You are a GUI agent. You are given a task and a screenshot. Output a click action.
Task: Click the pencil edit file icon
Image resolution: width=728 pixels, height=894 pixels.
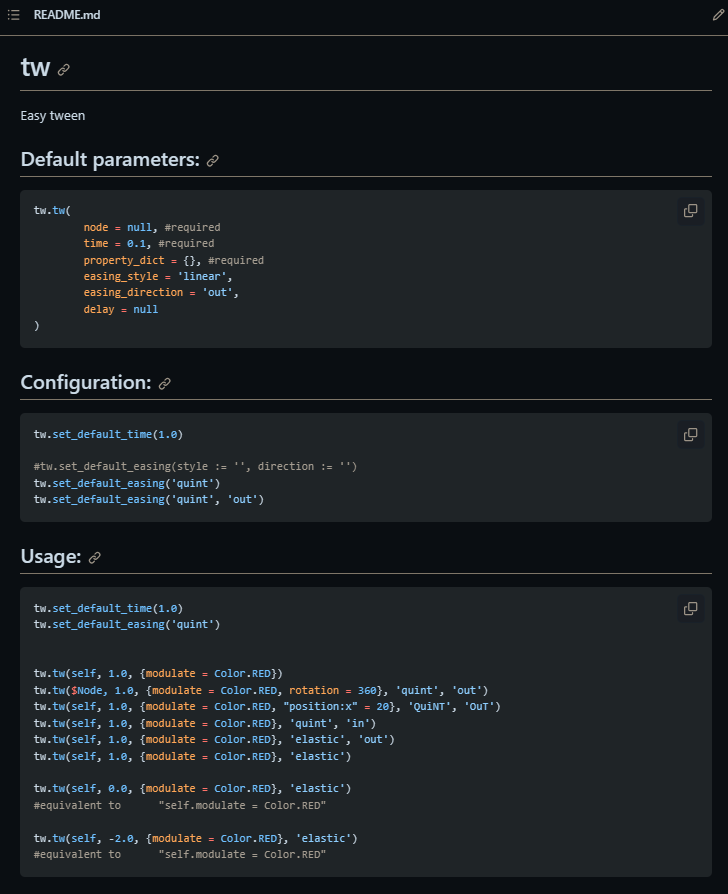tap(718, 15)
